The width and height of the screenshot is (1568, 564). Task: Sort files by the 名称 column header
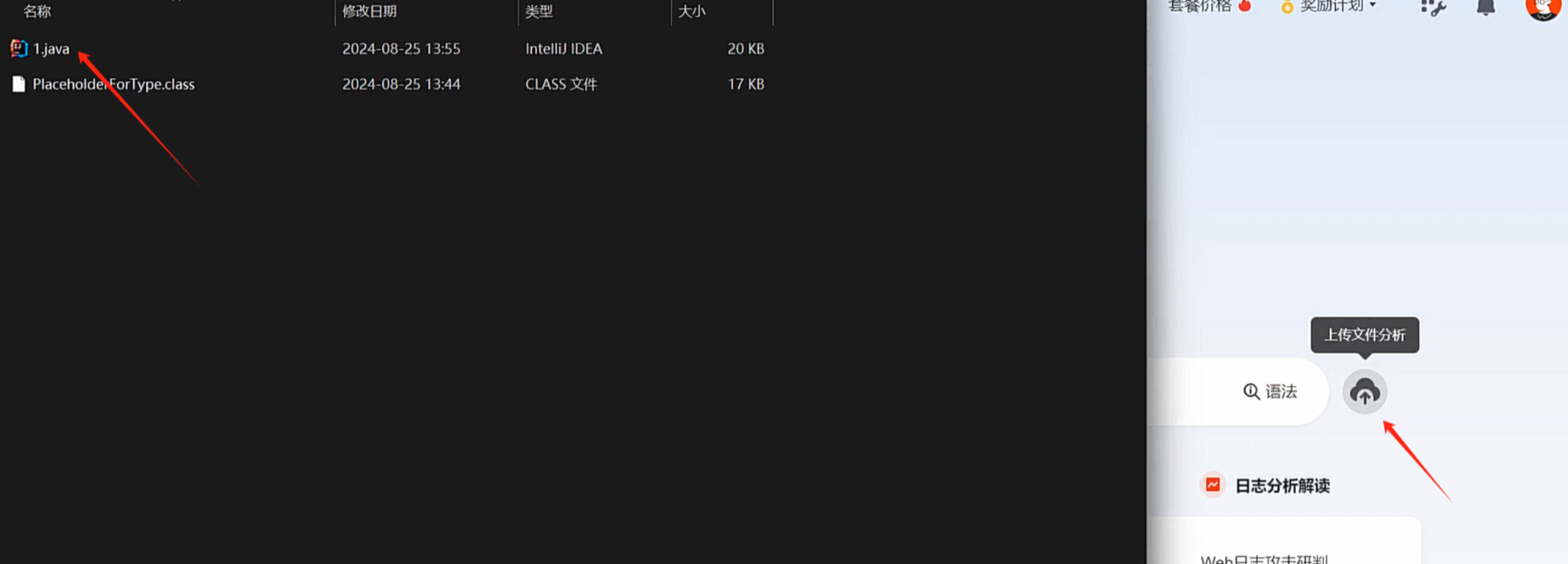(37, 11)
